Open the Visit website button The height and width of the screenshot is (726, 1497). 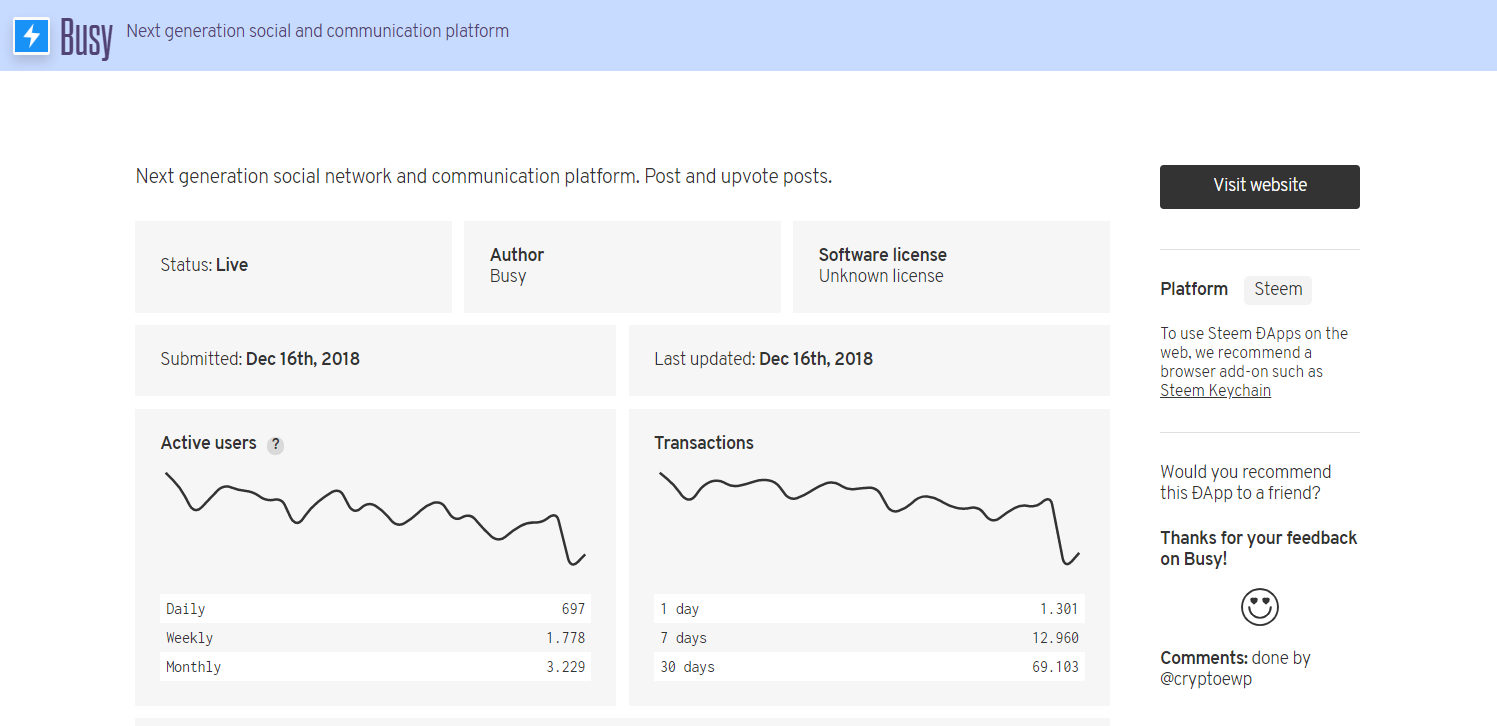click(x=1260, y=187)
